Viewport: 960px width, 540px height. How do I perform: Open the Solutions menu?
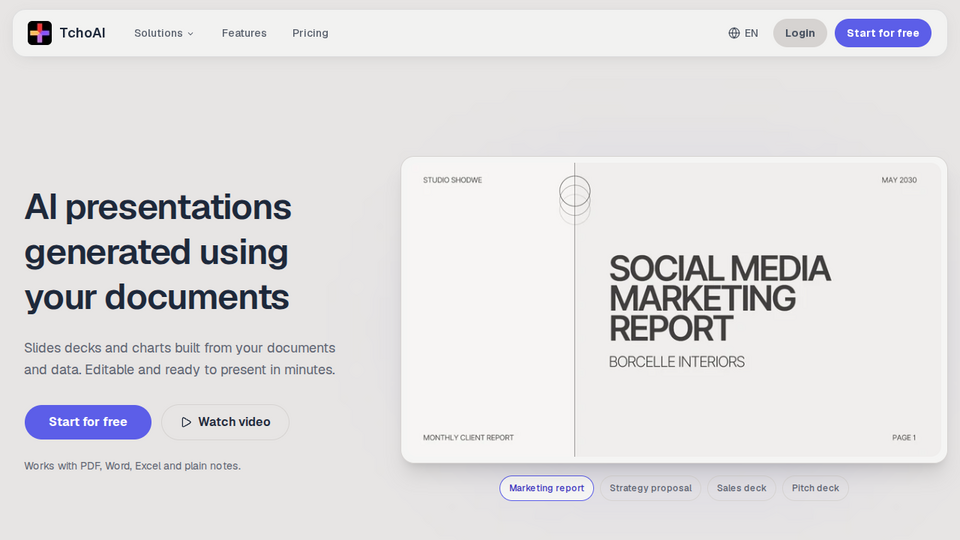coord(164,33)
